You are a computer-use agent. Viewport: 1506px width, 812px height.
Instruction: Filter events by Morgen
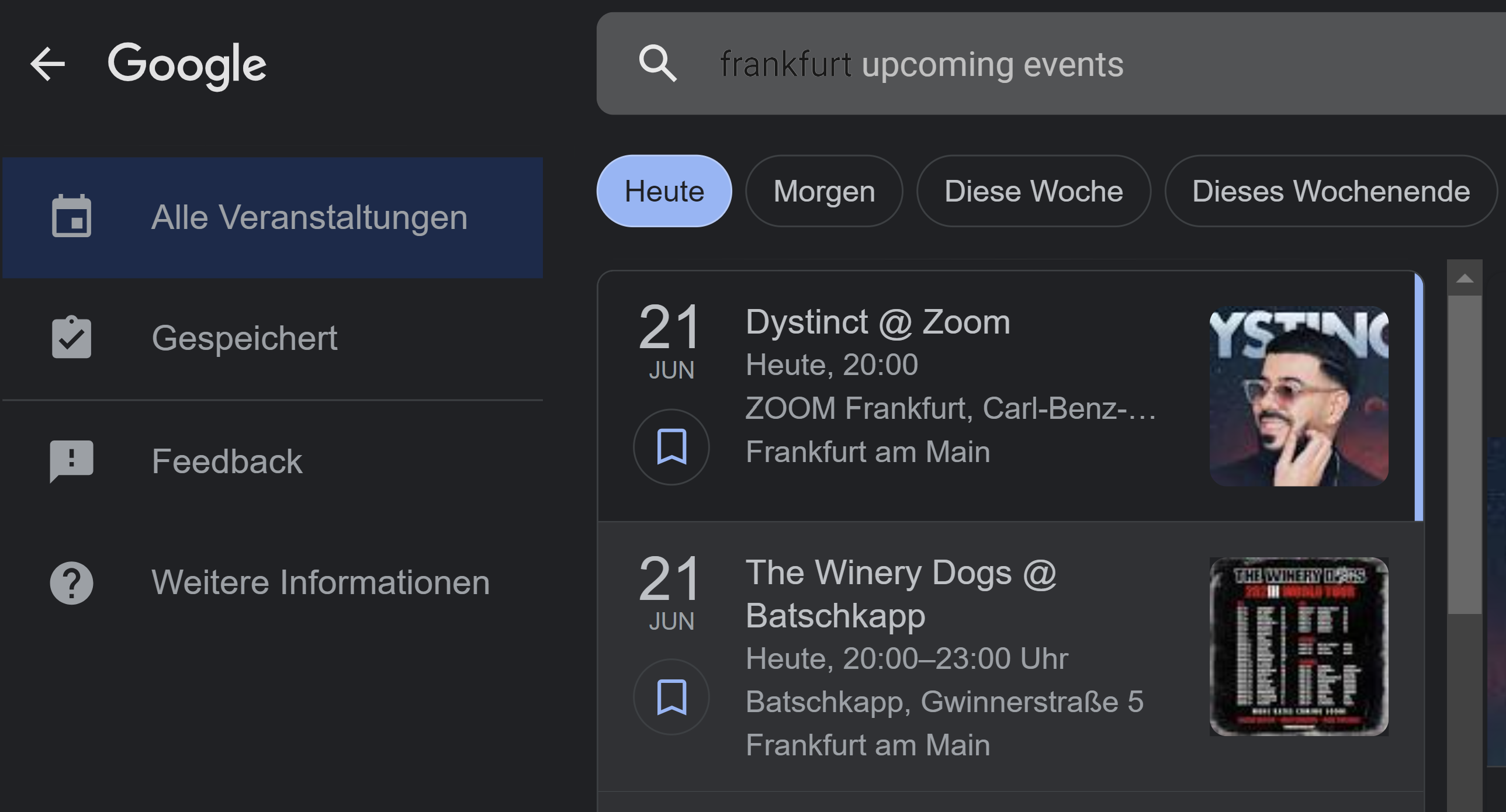coord(824,191)
